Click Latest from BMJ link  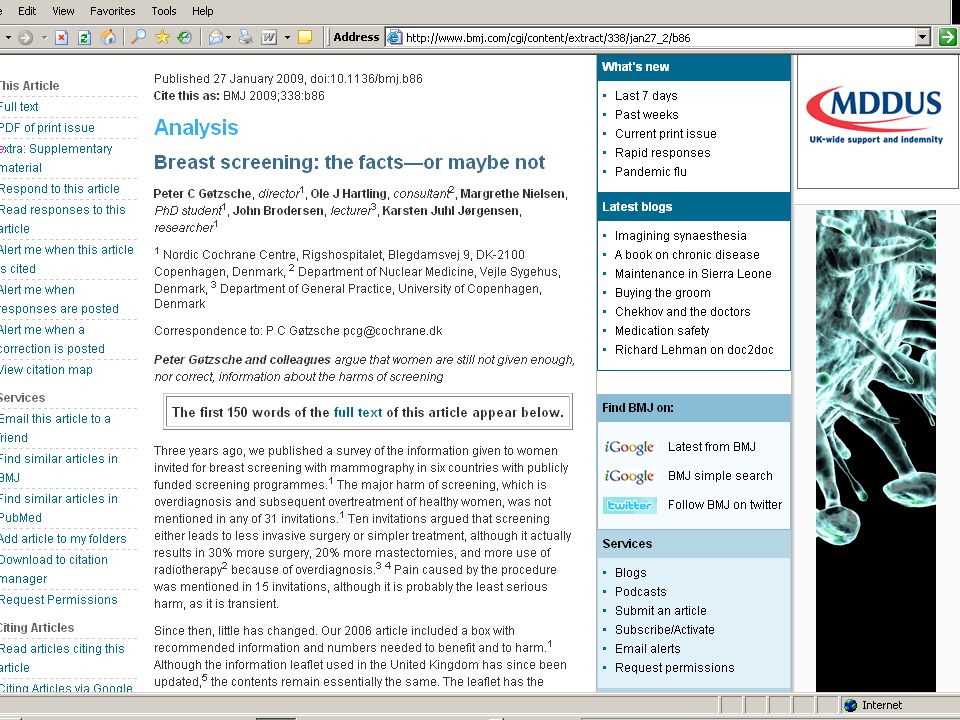711,447
